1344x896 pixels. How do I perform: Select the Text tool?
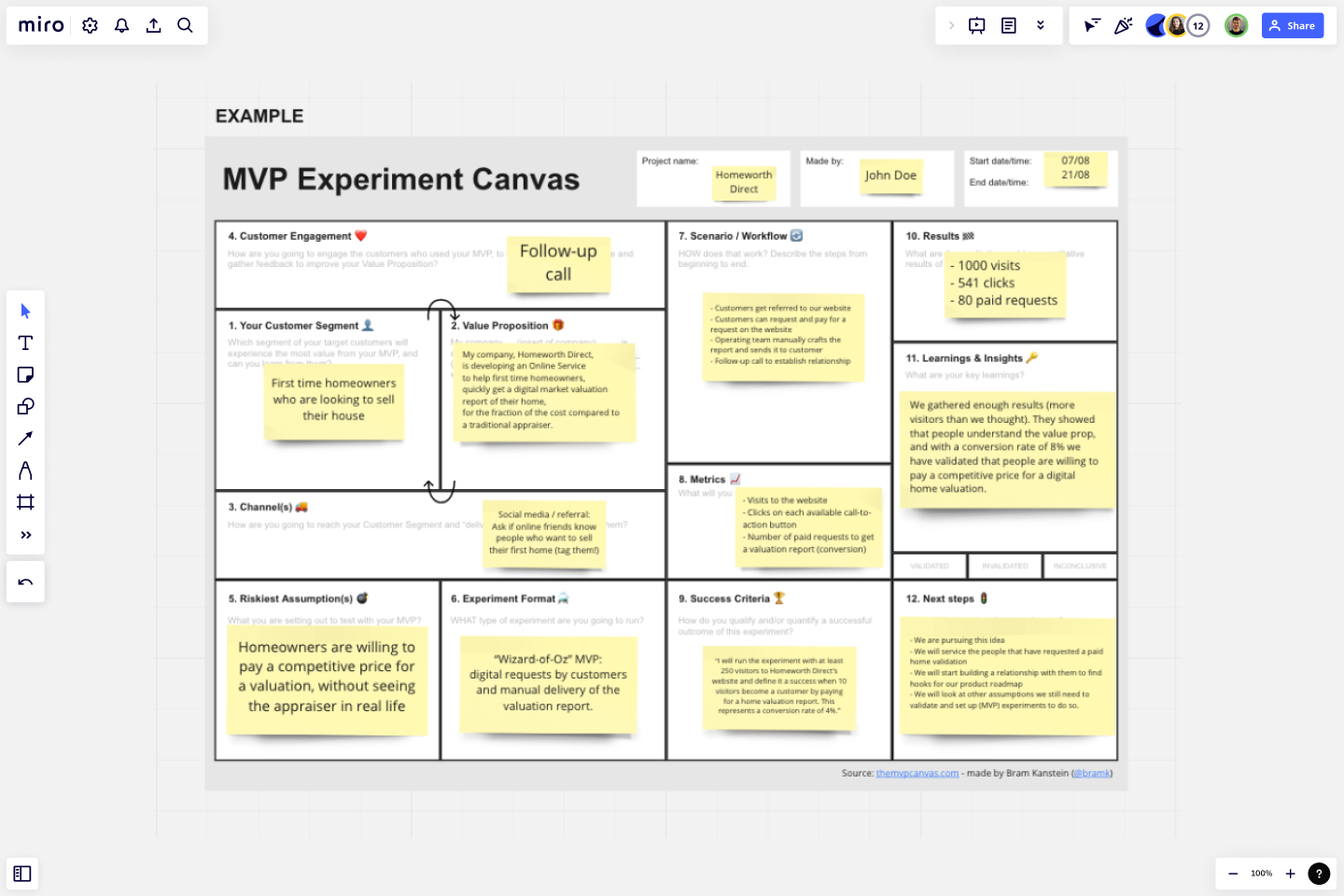pos(25,343)
